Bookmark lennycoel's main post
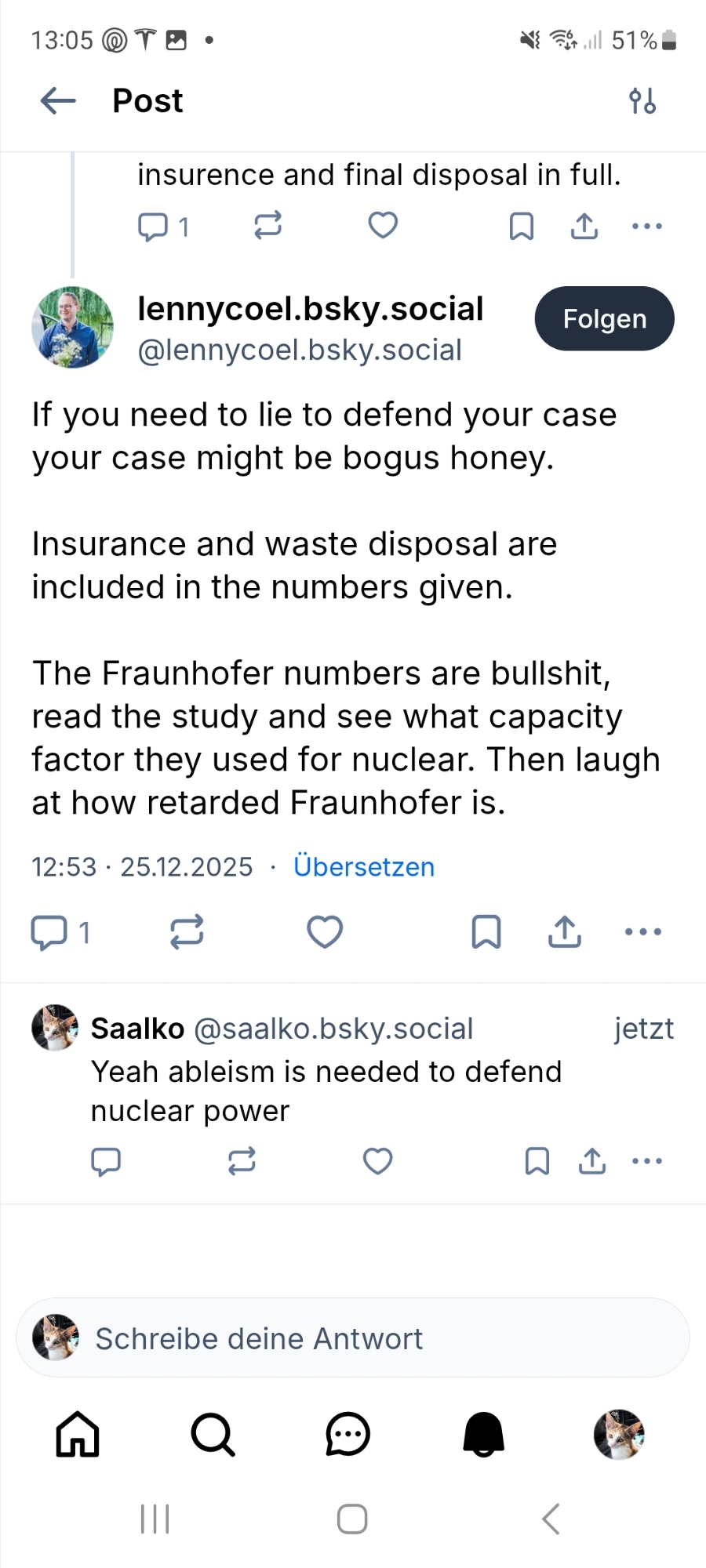The image size is (706, 1568). (x=486, y=932)
